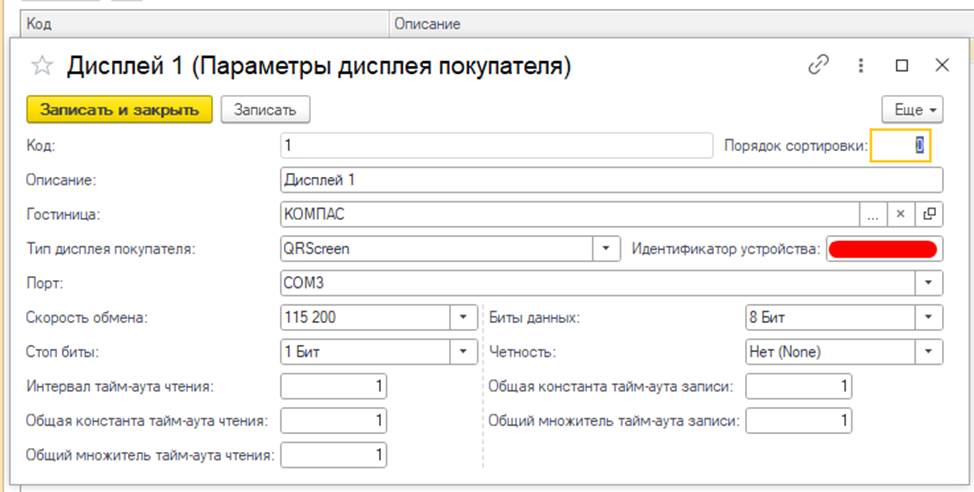
Task: Choose hotel with the ellipsis select button
Action: pos(873,214)
